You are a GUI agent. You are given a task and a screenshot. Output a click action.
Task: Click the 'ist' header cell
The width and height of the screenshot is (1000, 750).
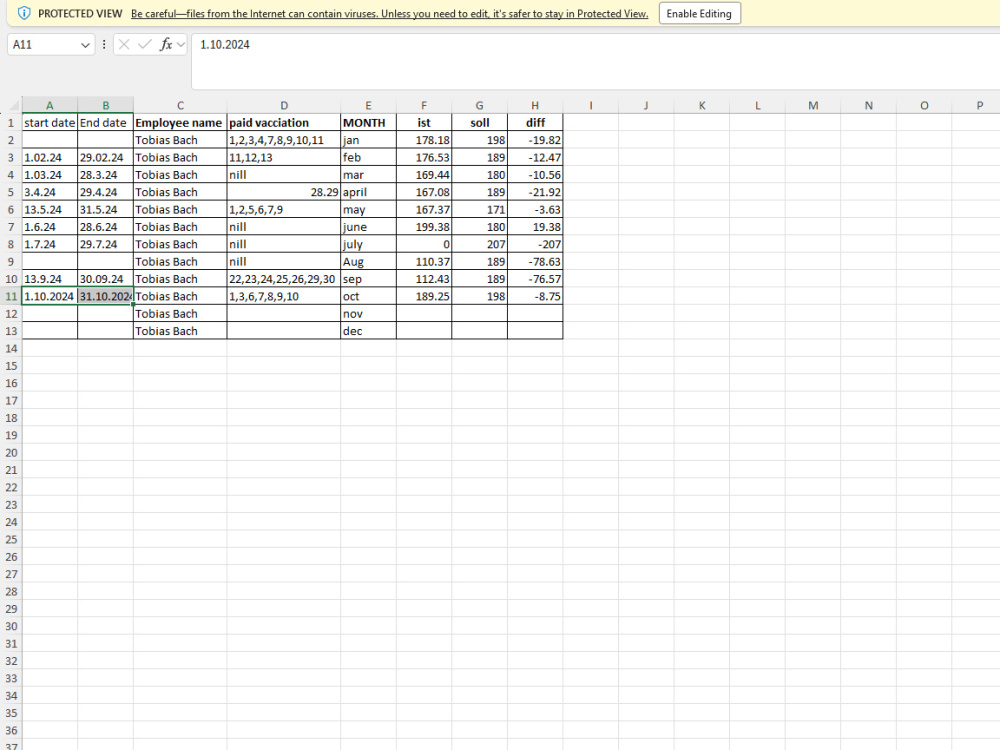point(424,122)
